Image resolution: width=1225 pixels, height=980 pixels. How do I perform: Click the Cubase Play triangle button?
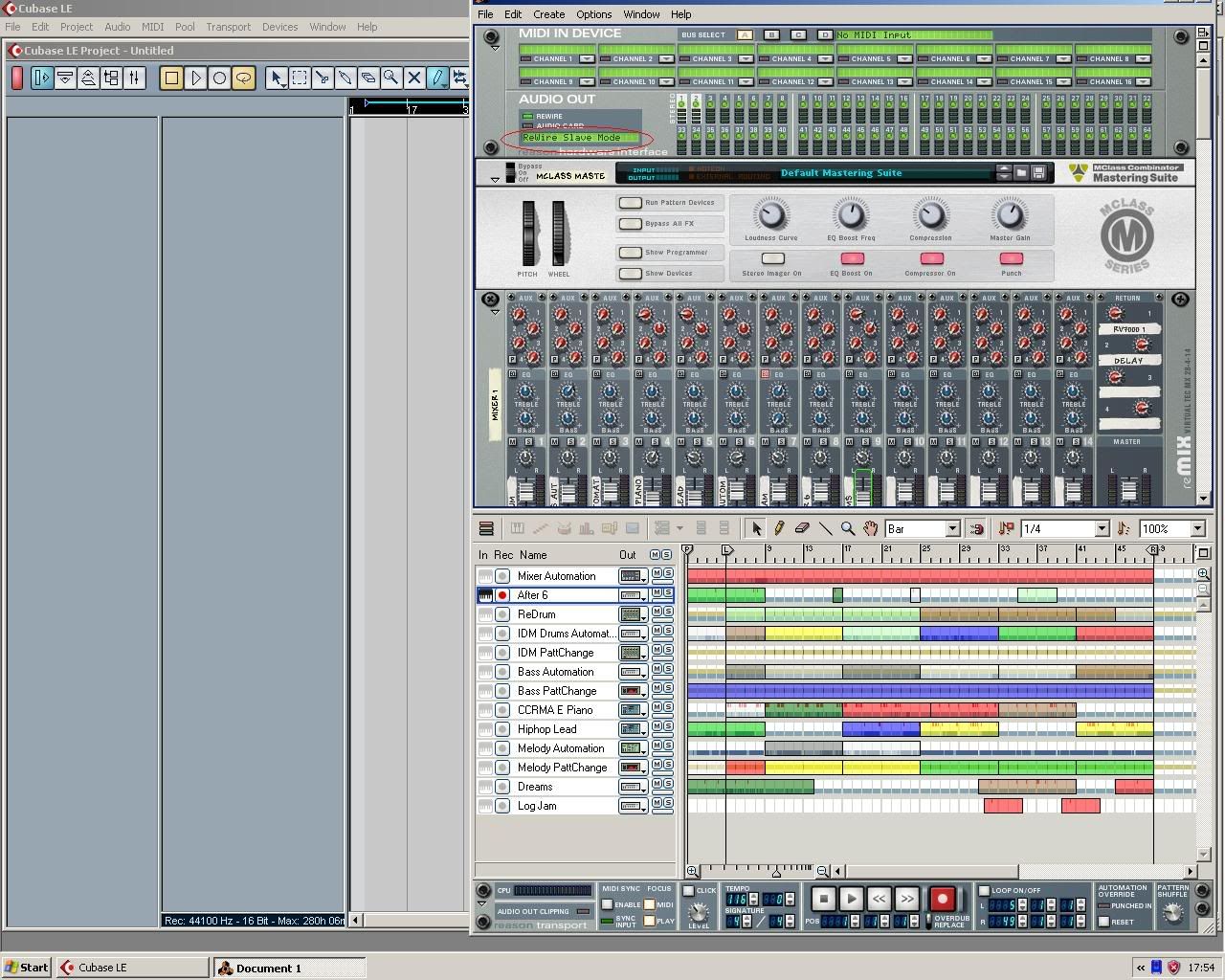point(195,78)
